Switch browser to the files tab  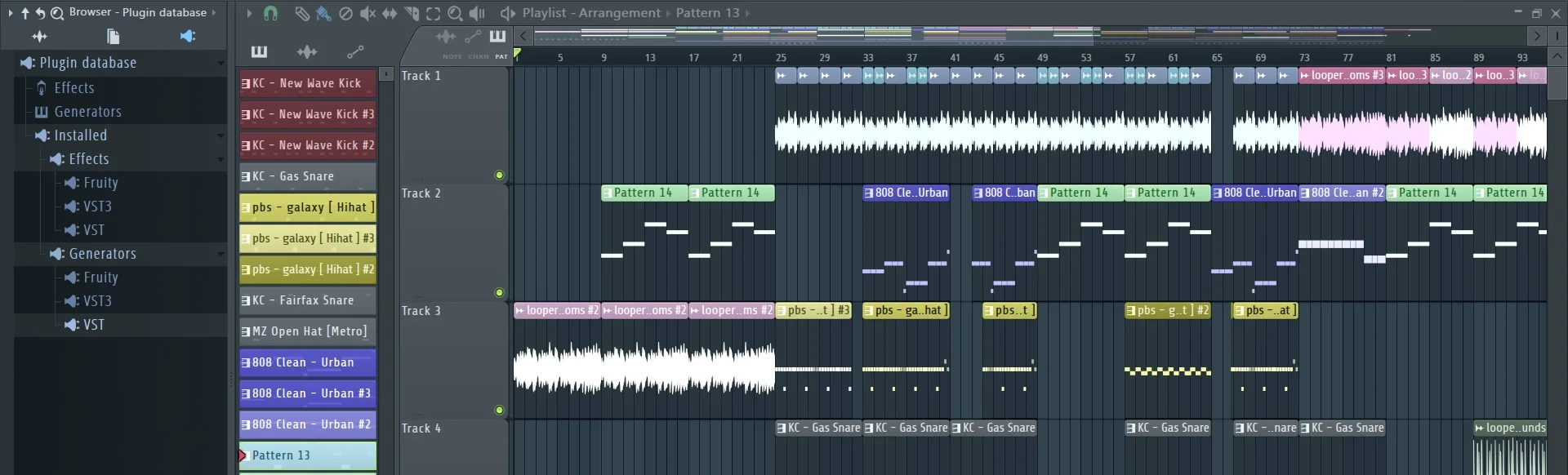point(114,37)
